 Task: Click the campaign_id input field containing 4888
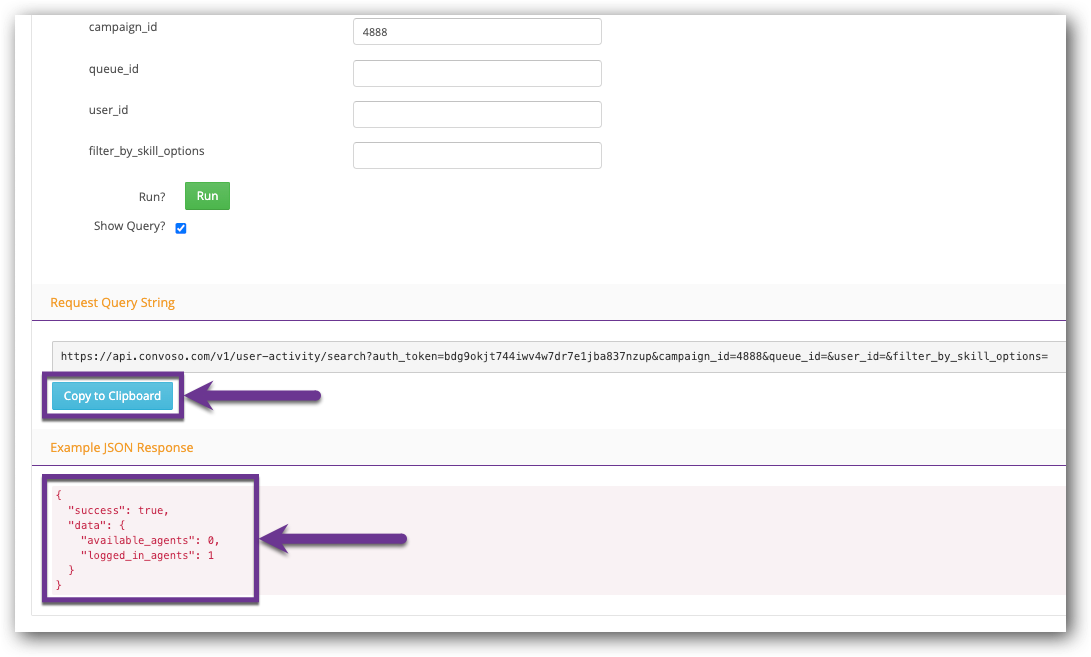[477, 31]
